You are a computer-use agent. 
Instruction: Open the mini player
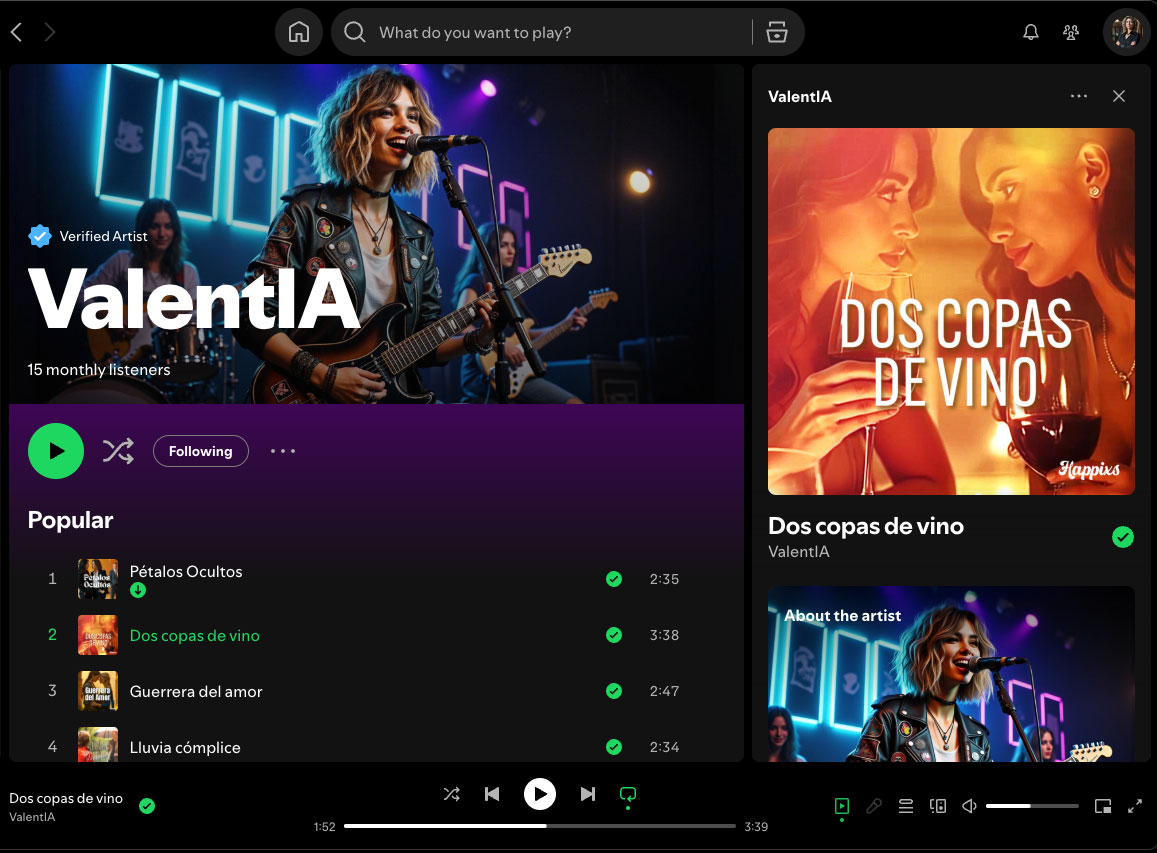click(x=1103, y=806)
